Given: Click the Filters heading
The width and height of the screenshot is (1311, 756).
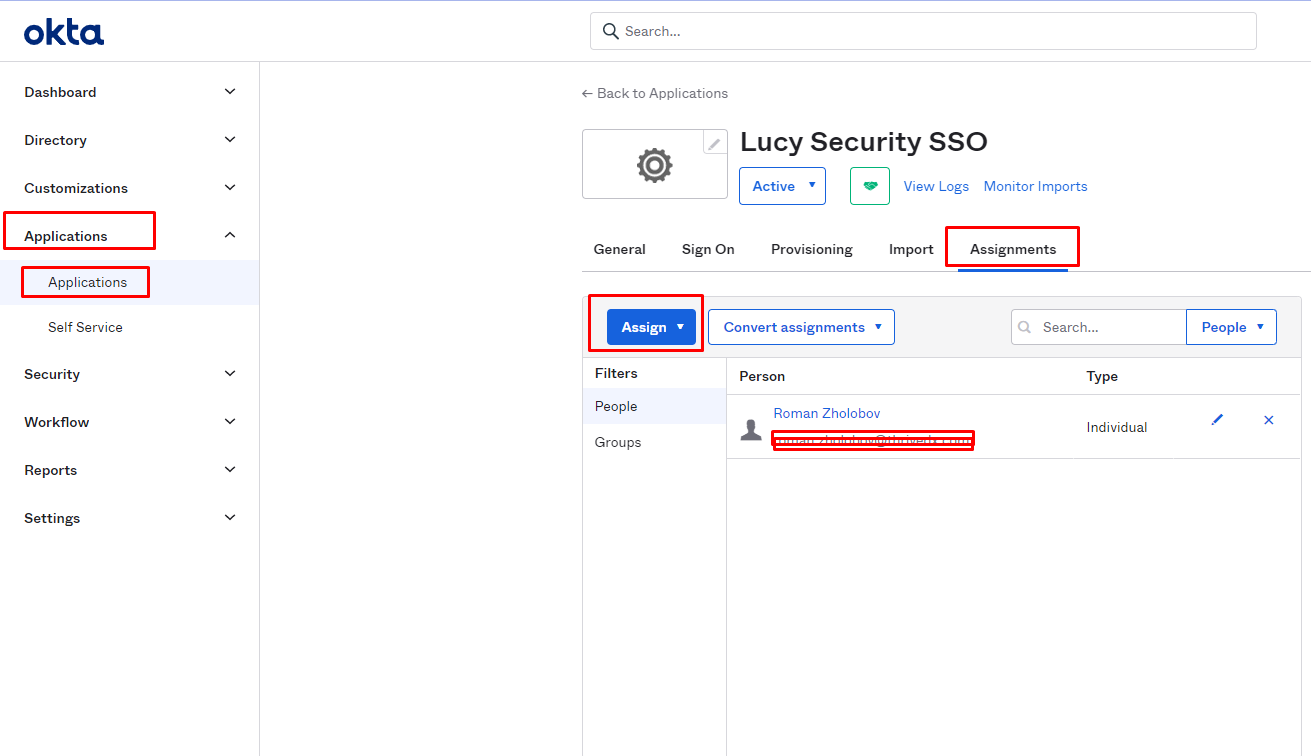Looking at the screenshot, I should point(616,373).
